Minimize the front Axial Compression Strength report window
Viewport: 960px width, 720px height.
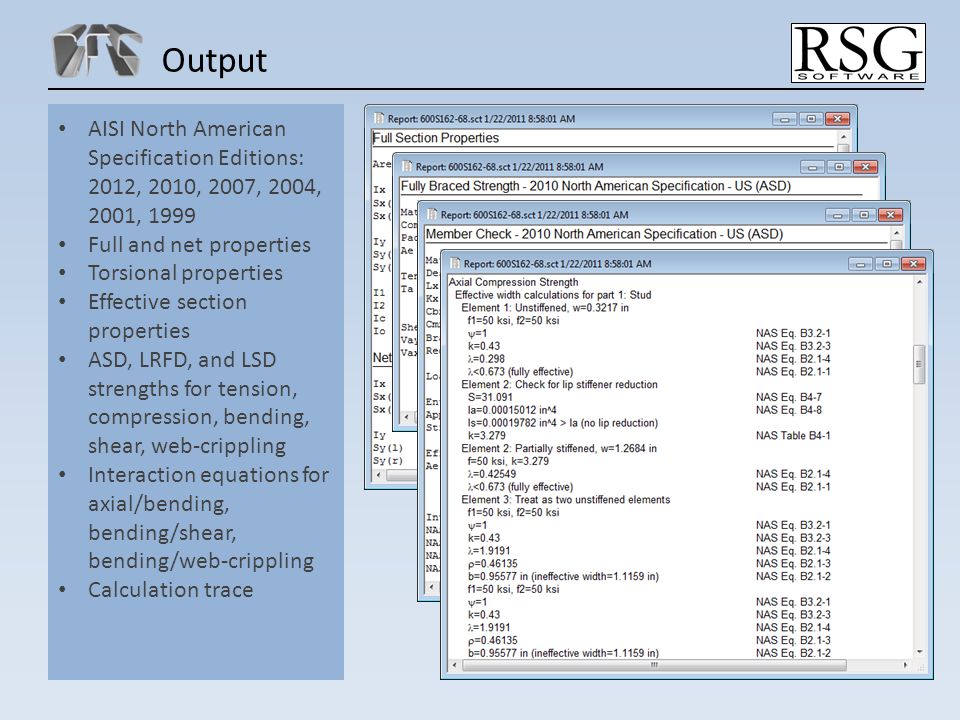[860, 264]
